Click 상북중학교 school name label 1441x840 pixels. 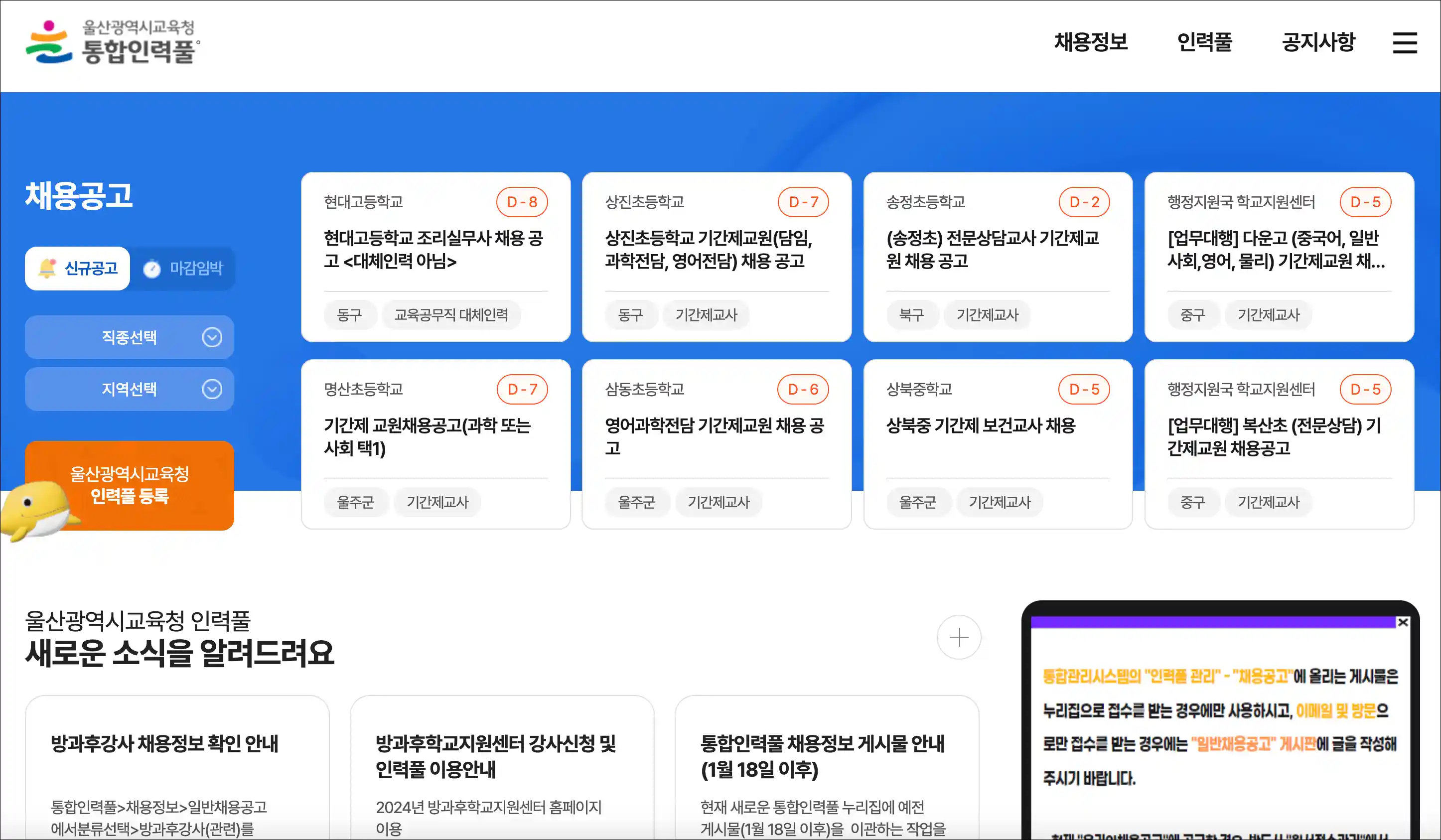point(919,390)
